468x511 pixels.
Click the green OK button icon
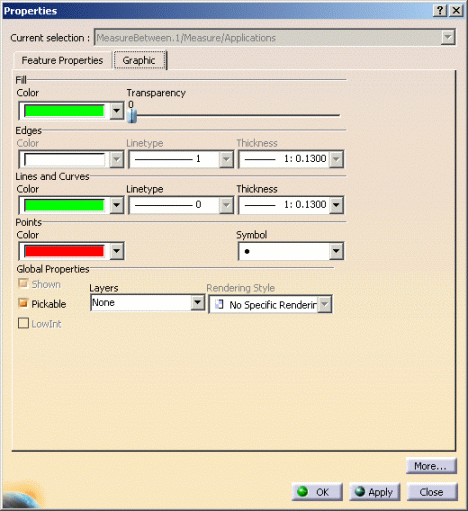click(302, 491)
